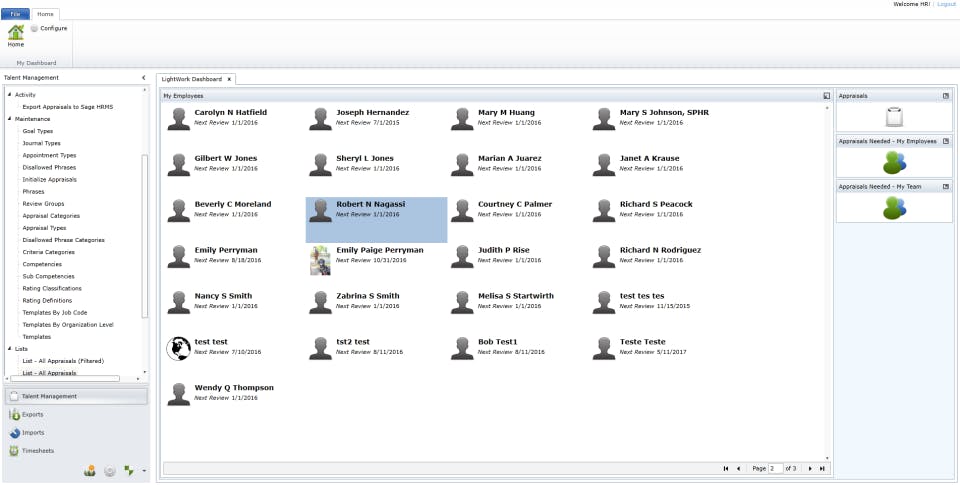Open Templates By Job Code item
960x485 pixels.
click(54, 312)
